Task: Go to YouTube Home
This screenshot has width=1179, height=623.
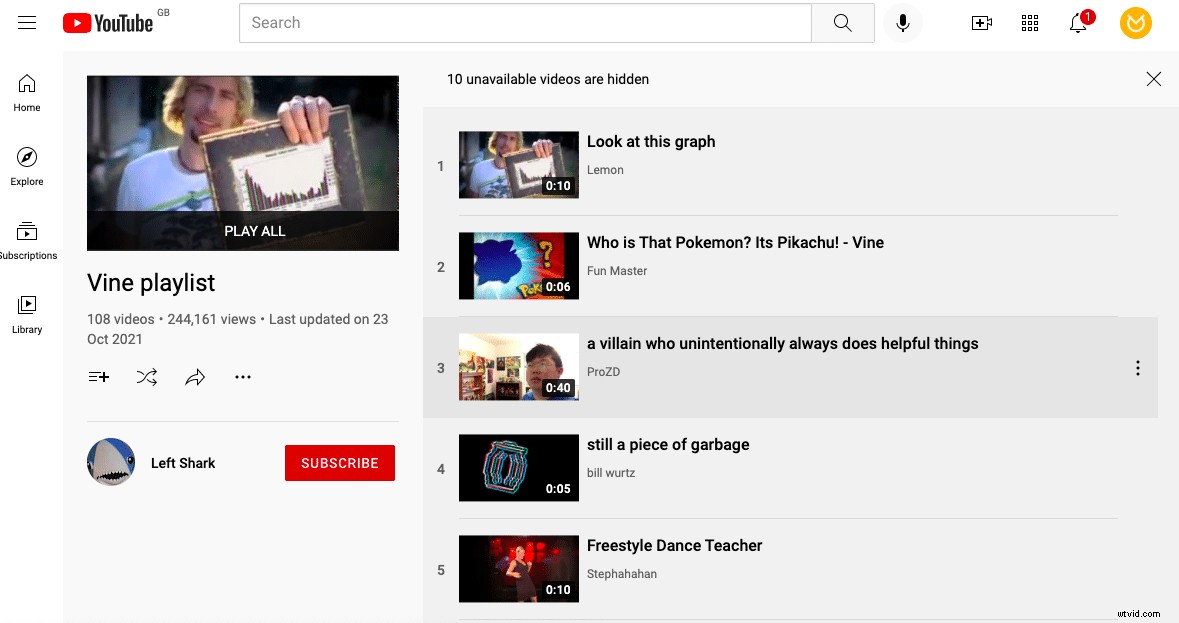Action: point(26,92)
